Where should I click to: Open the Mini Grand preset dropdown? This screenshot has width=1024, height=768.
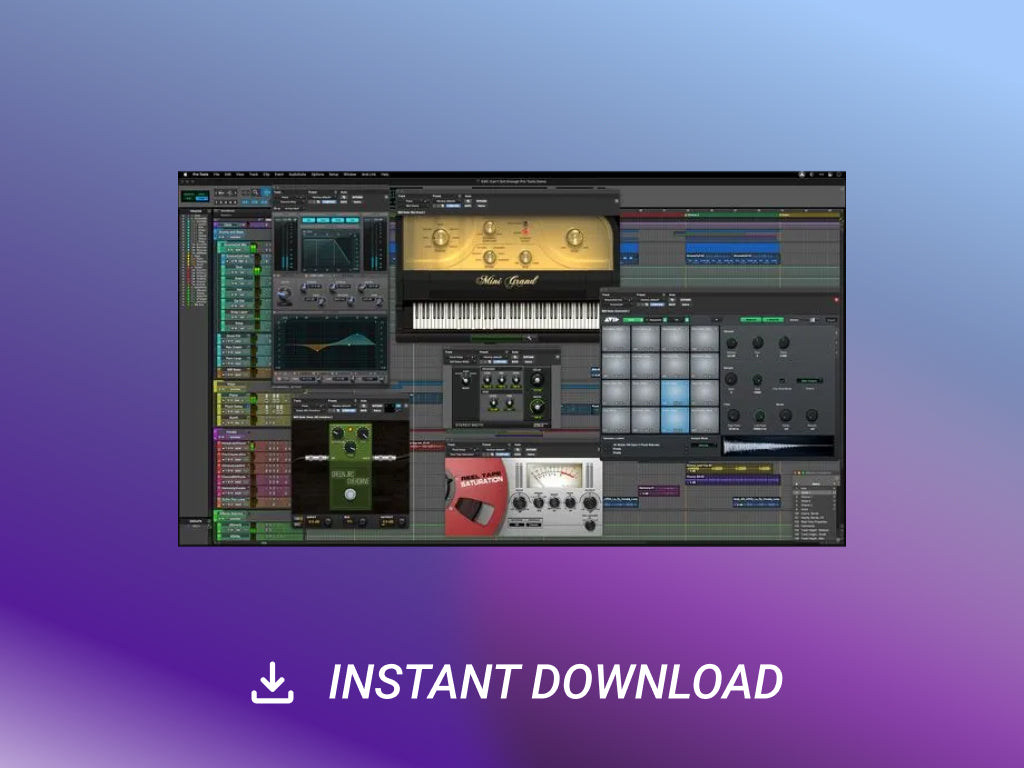click(x=448, y=201)
